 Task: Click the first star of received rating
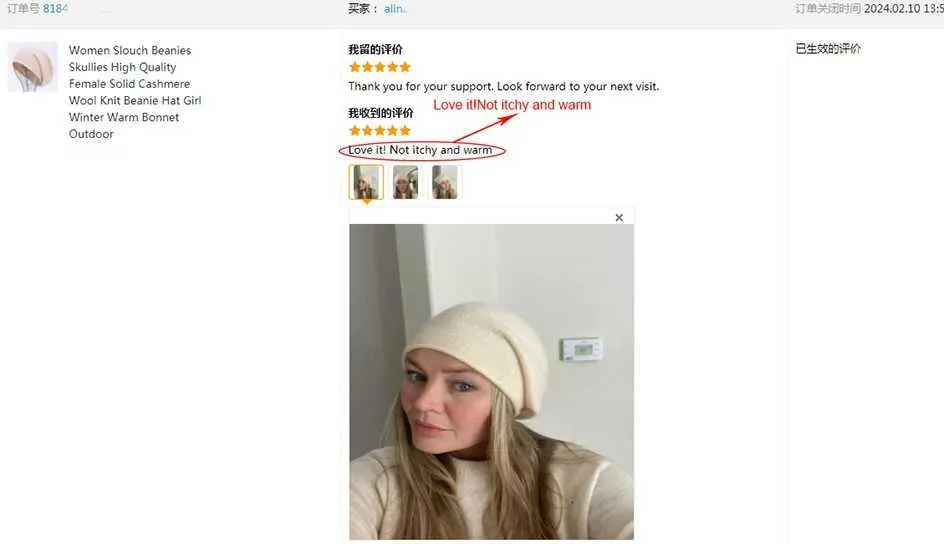tap(355, 131)
